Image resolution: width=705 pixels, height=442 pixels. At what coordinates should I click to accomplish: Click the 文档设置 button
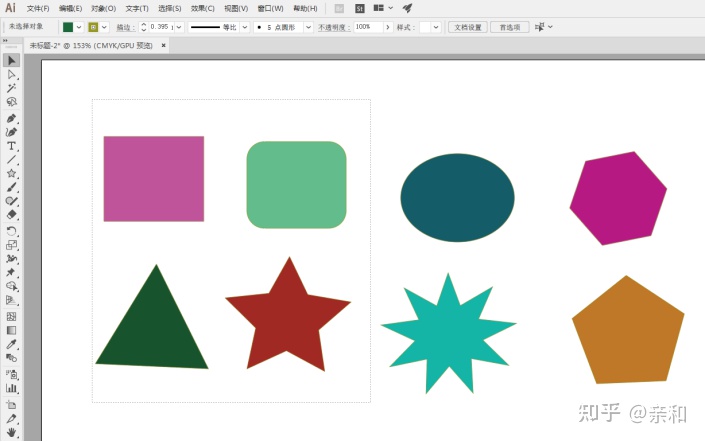(468, 27)
